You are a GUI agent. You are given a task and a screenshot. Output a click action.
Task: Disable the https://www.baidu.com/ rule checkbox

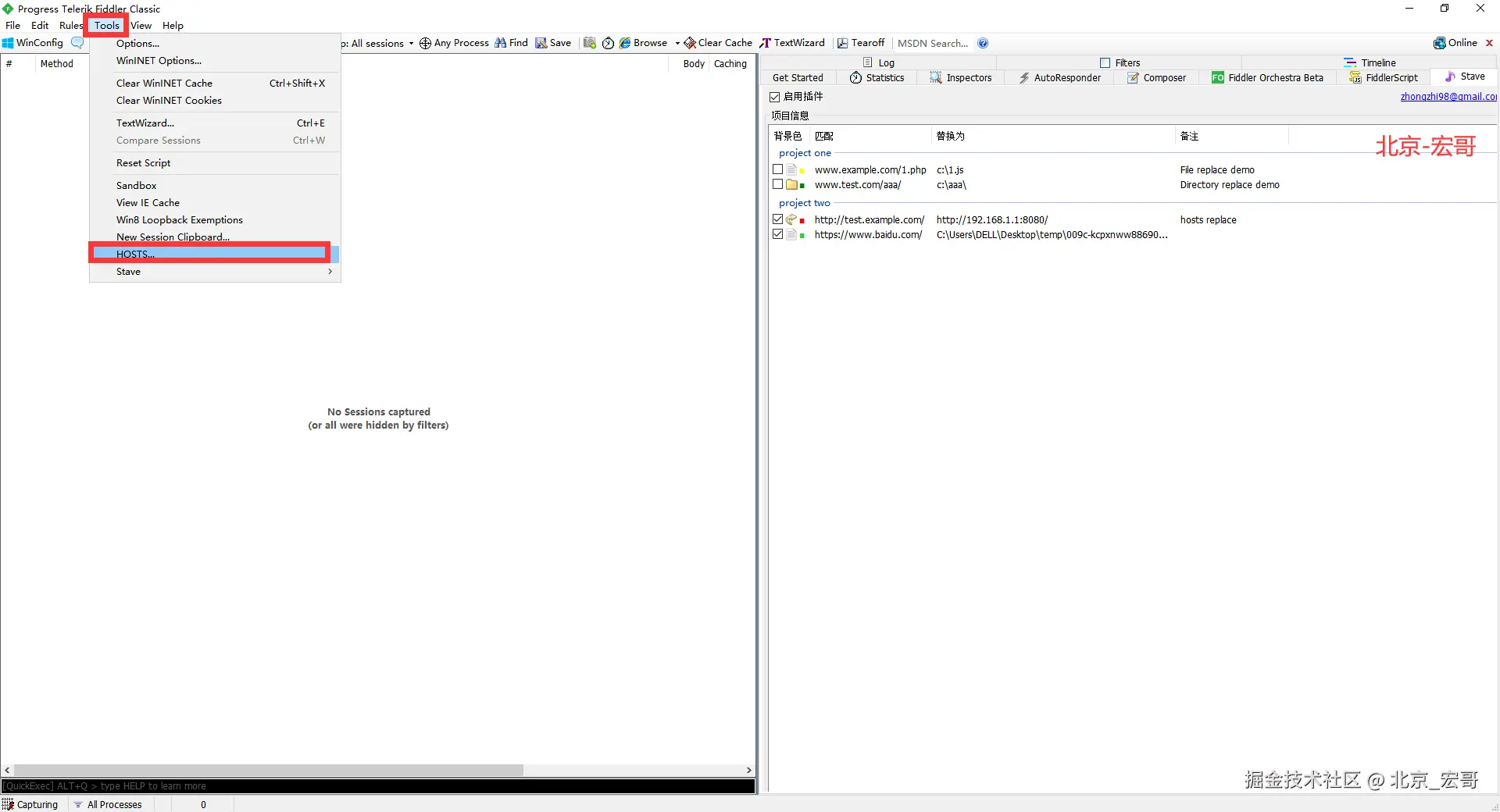[777, 234]
